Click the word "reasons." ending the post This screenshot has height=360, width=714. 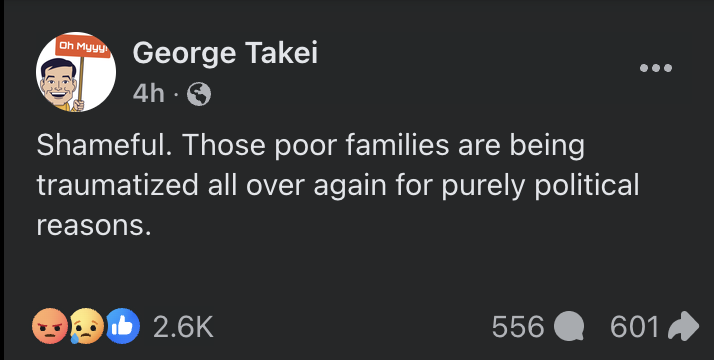[x=93, y=226]
